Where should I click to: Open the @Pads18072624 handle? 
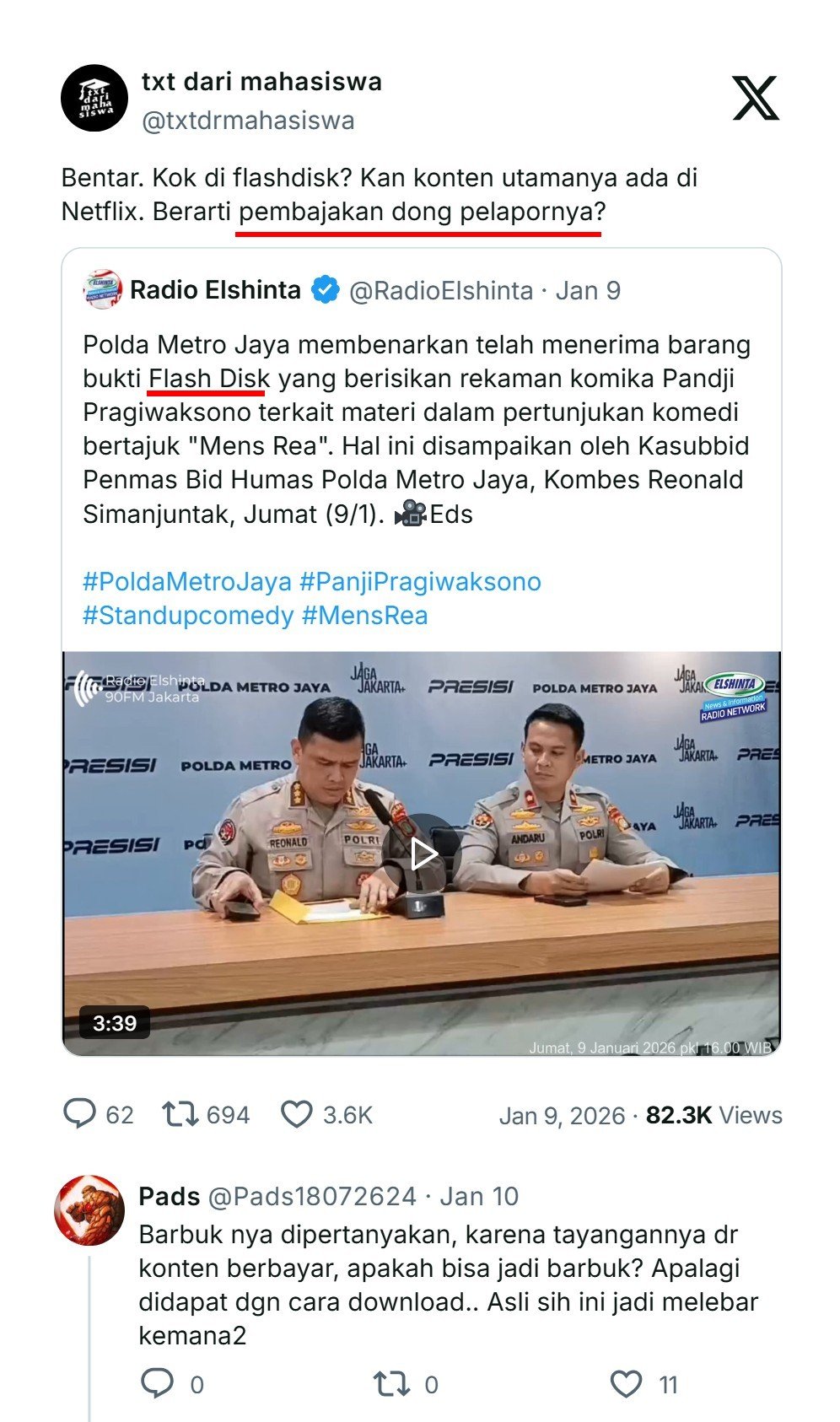click(x=312, y=1196)
